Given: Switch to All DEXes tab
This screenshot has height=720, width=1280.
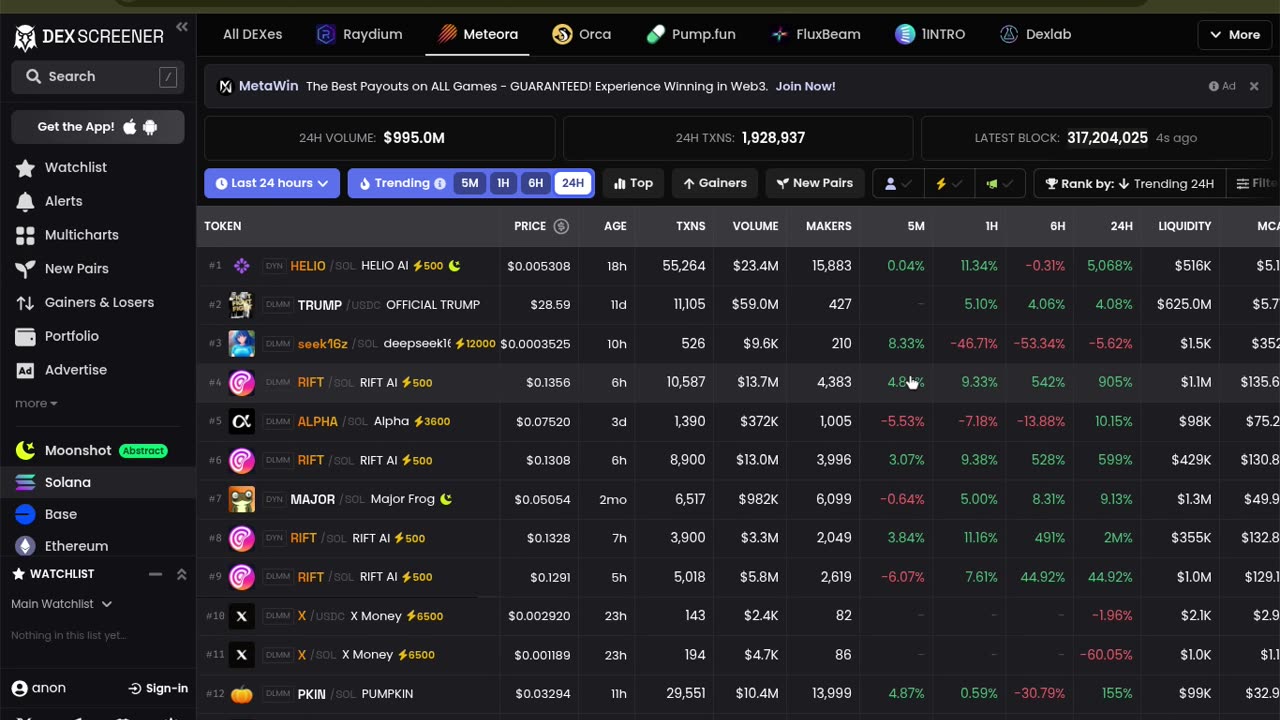Looking at the screenshot, I should (252, 34).
